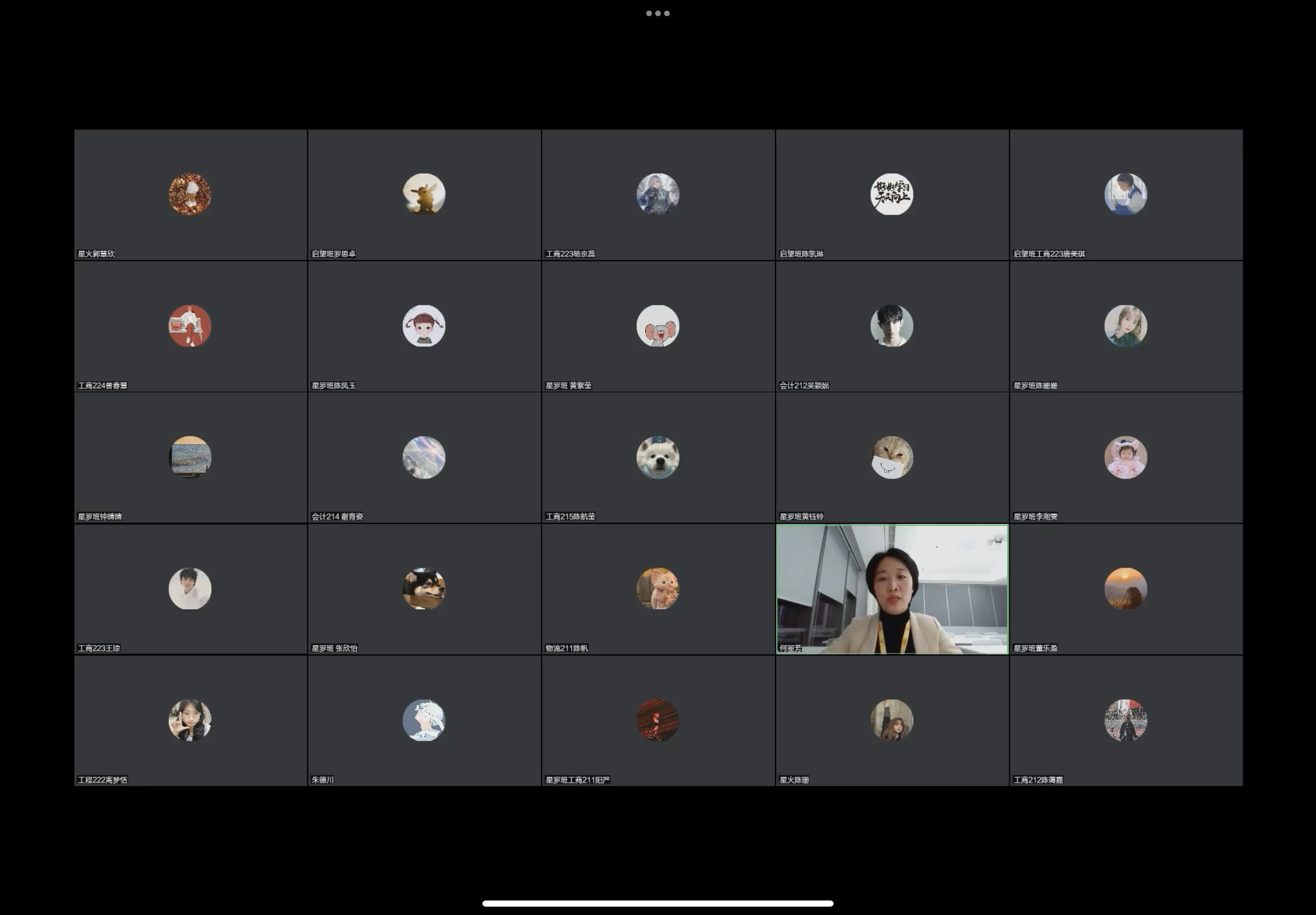Open the three-dot more options menu

[x=657, y=13]
